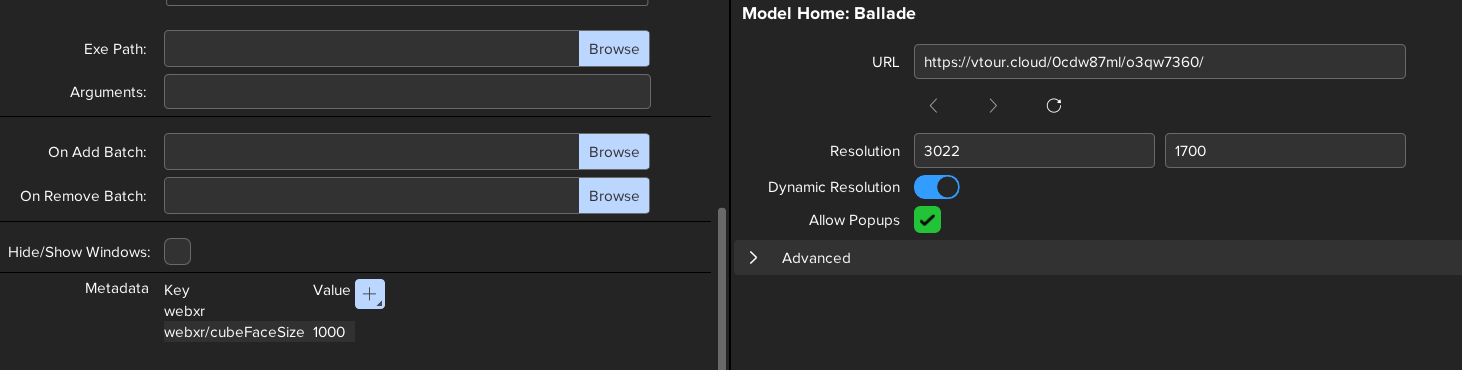The height and width of the screenshot is (370, 1462).
Task: Click the Arguments input field
Action: pyautogui.click(x=407, y=92)
